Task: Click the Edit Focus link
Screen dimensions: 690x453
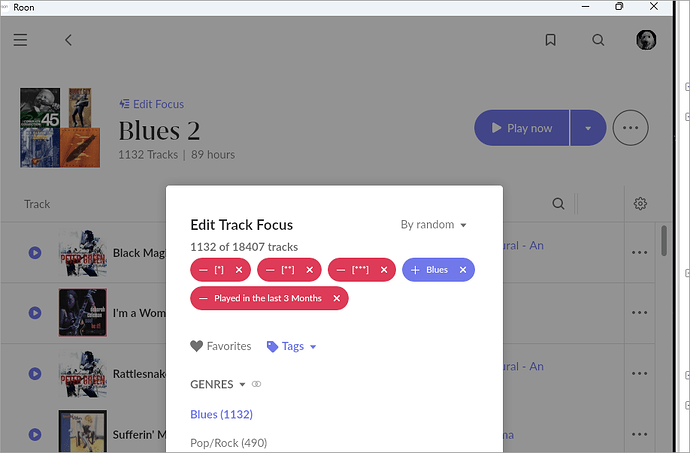Action: tap(152, 104)
